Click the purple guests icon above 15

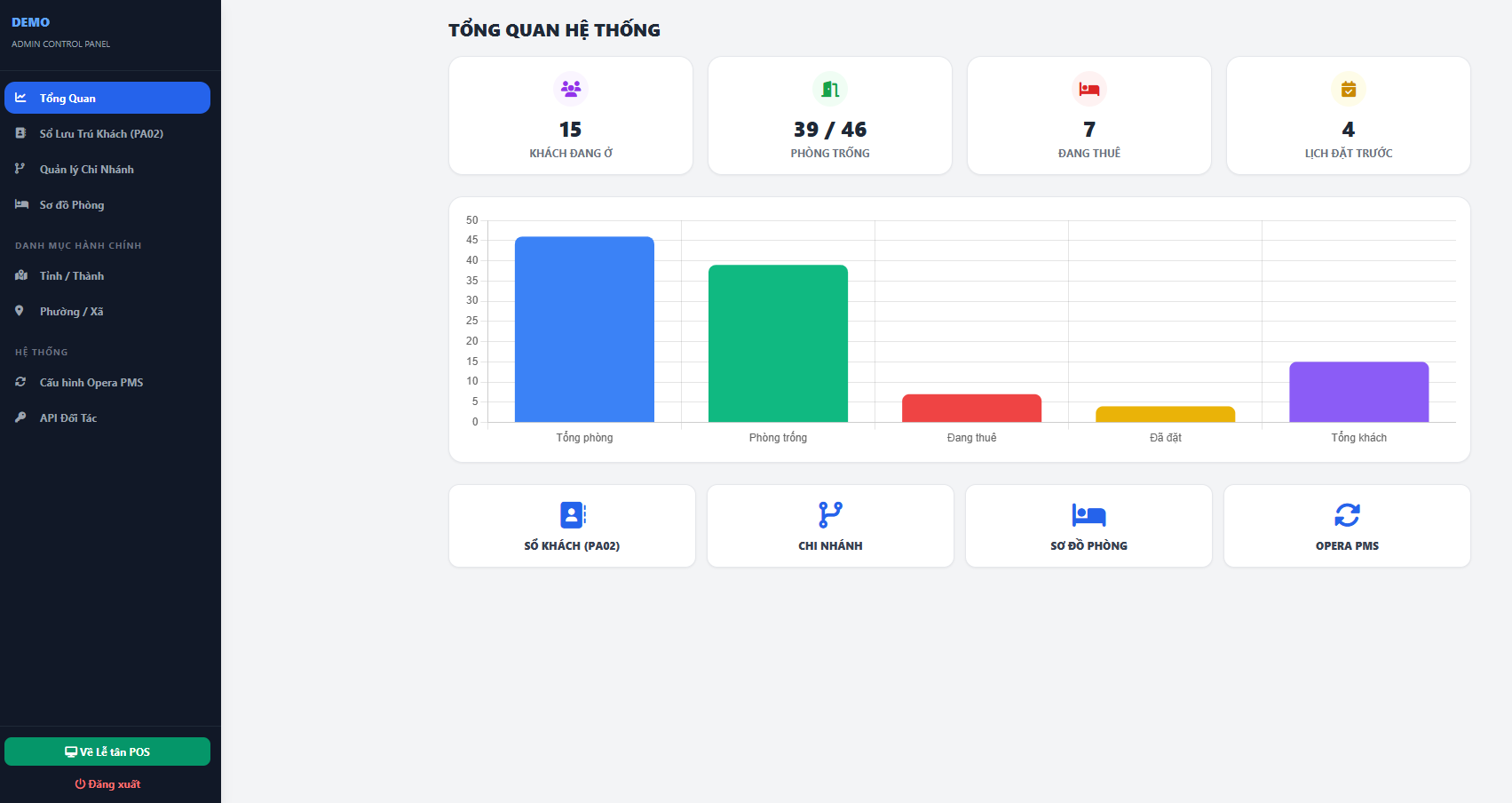point(571,89)
